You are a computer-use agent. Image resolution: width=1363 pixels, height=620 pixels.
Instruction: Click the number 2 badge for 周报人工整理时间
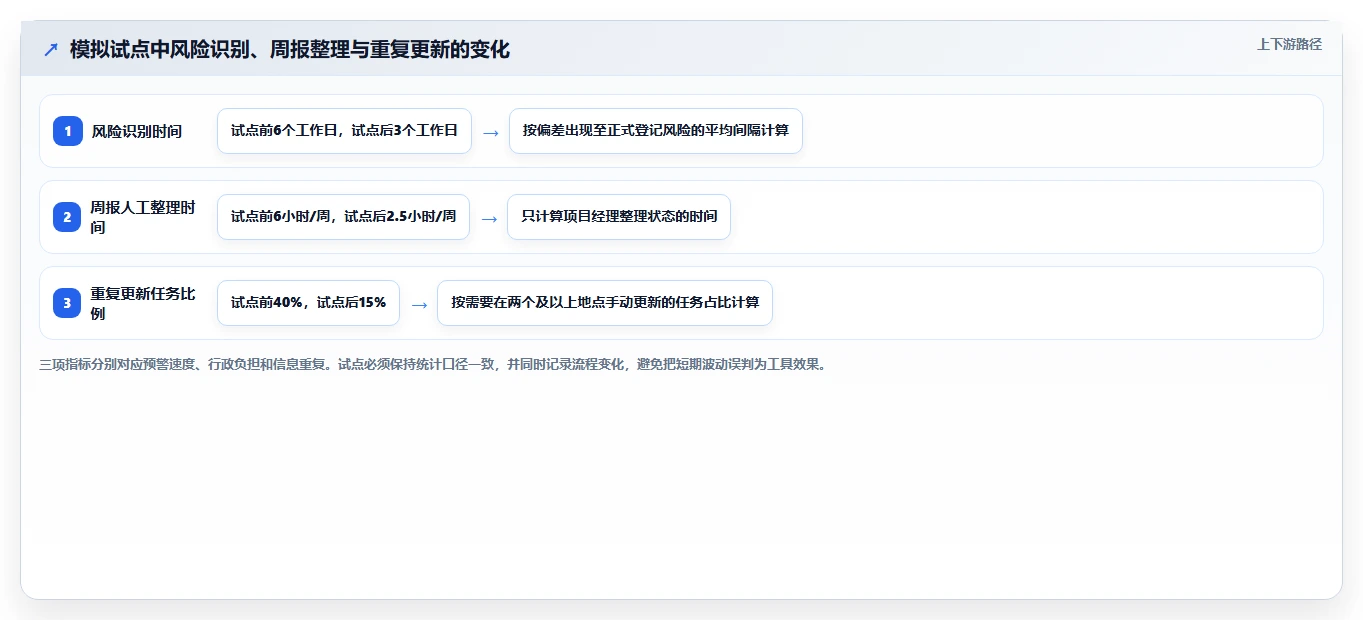[x=68, y=217]
